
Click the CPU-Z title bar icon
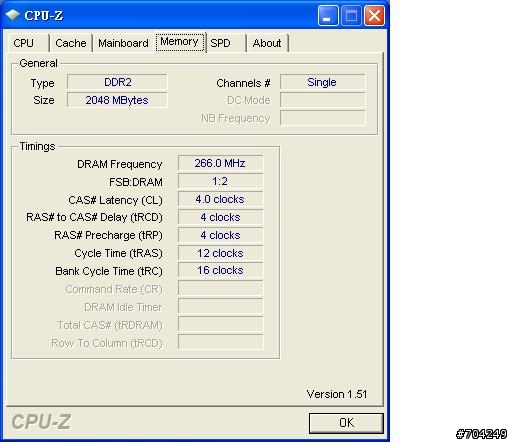tap(13, 15)
